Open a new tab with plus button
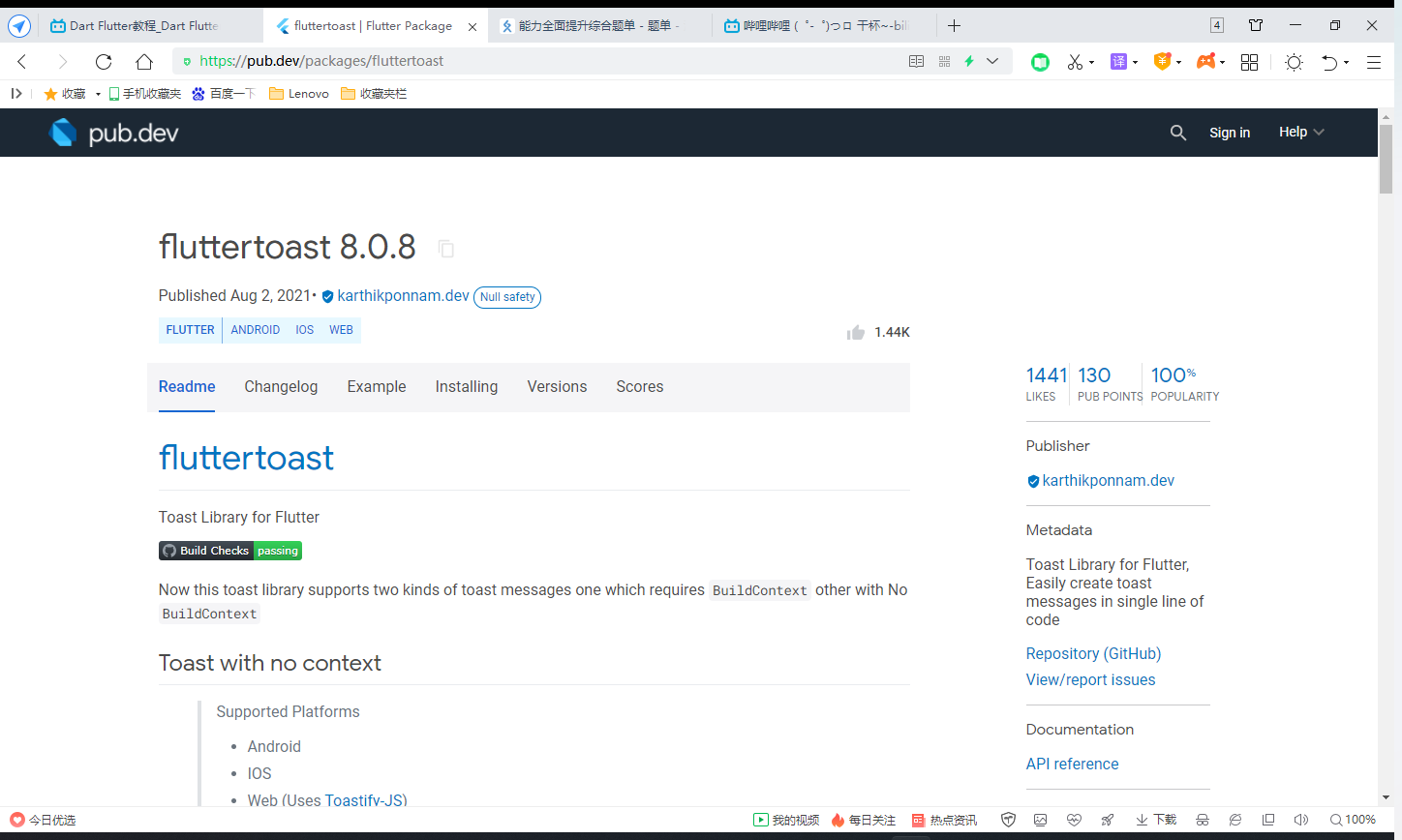 tap(954, 25)
